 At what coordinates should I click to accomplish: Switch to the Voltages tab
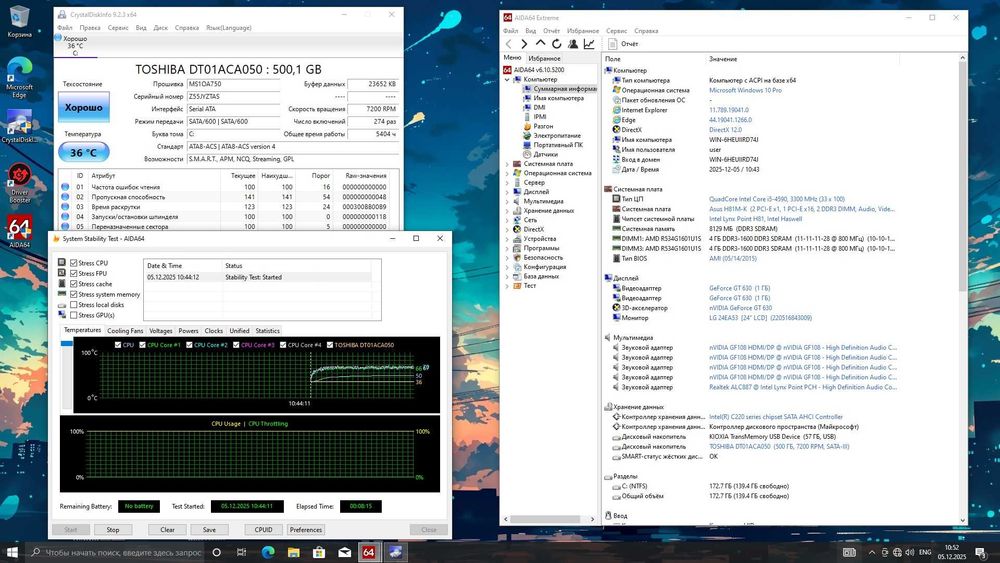(161, 331)
